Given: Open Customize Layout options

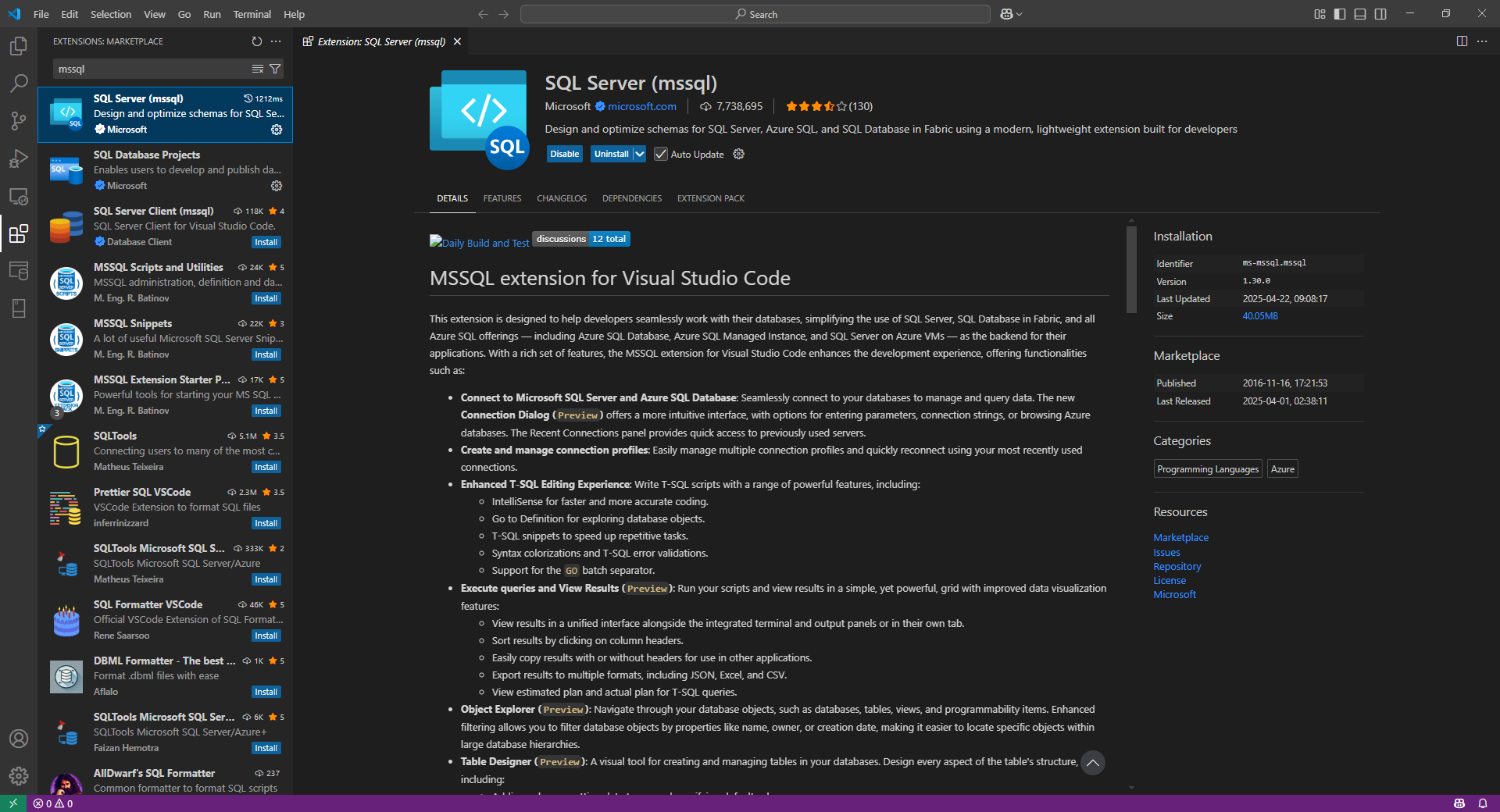Looking at the screenshot, I should click(1320, 14).
